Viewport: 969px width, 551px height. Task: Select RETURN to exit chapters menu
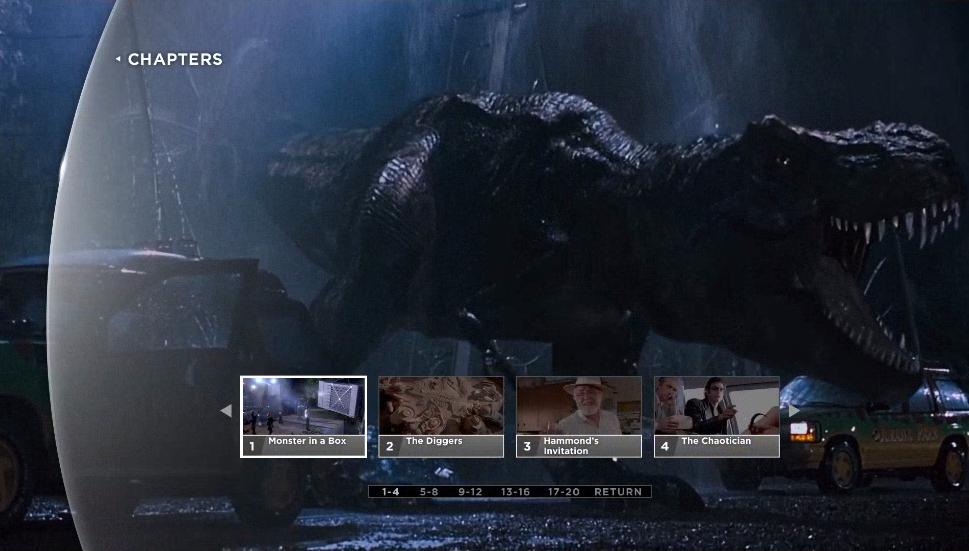tap(618, 492)
